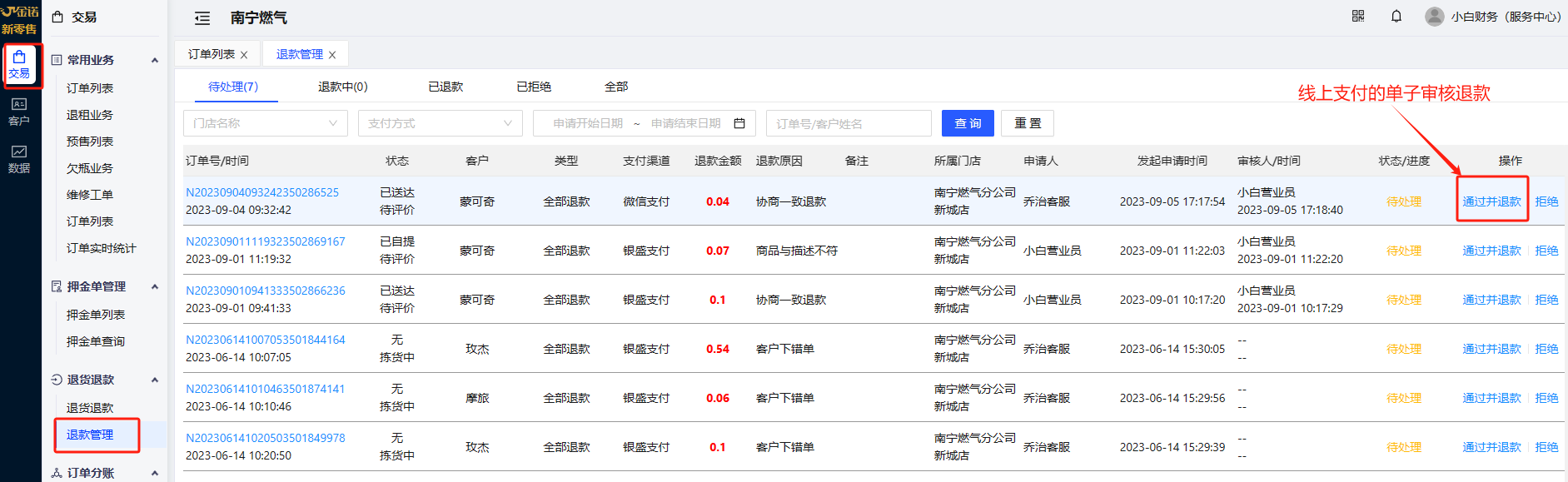The image size is (1568, 482).
Task: Switch to the 待处理(7) tab
Action: pyautogui.click(x=233, y=87)
